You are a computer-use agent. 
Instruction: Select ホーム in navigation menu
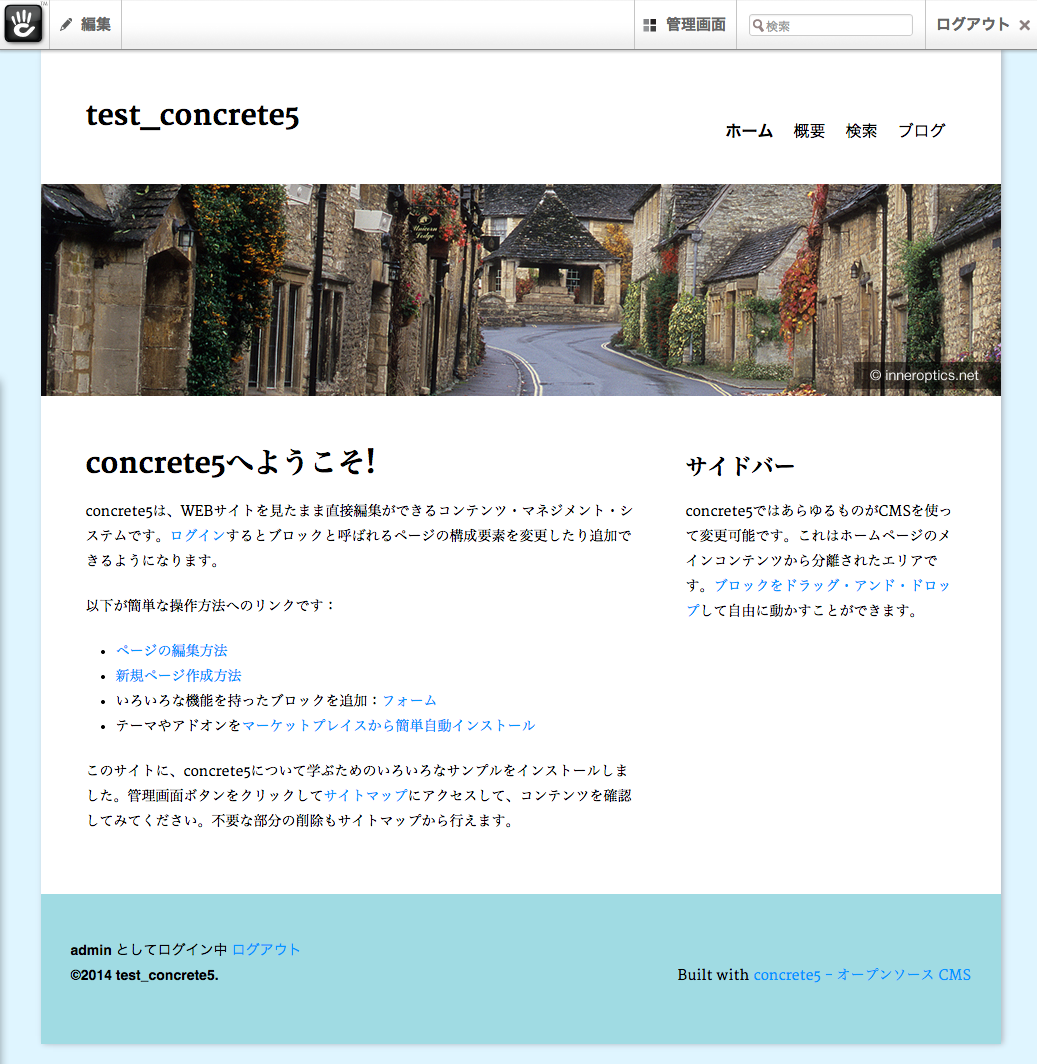[x=749, y=130]
